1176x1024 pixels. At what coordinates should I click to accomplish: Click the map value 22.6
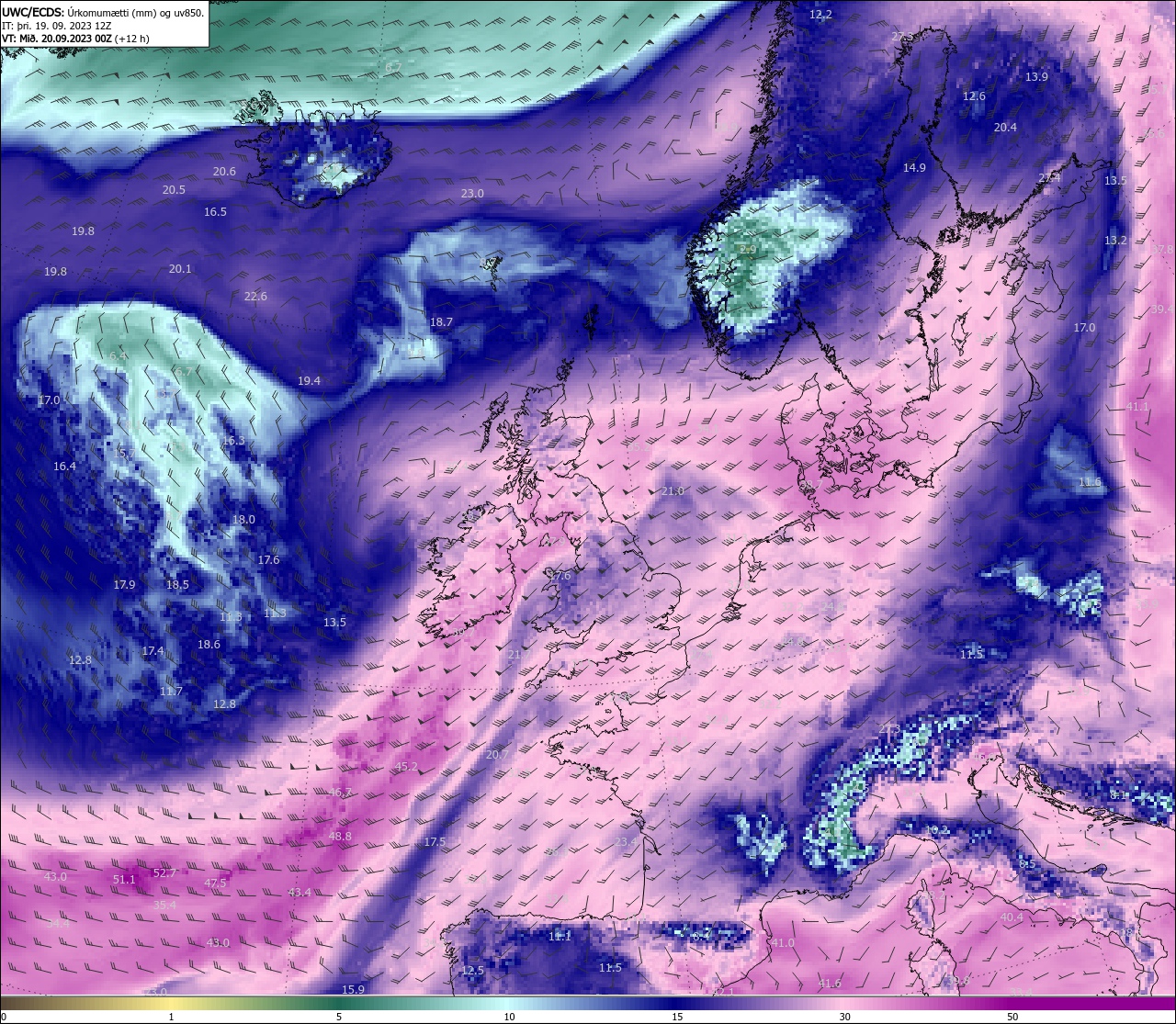[255, 297]
